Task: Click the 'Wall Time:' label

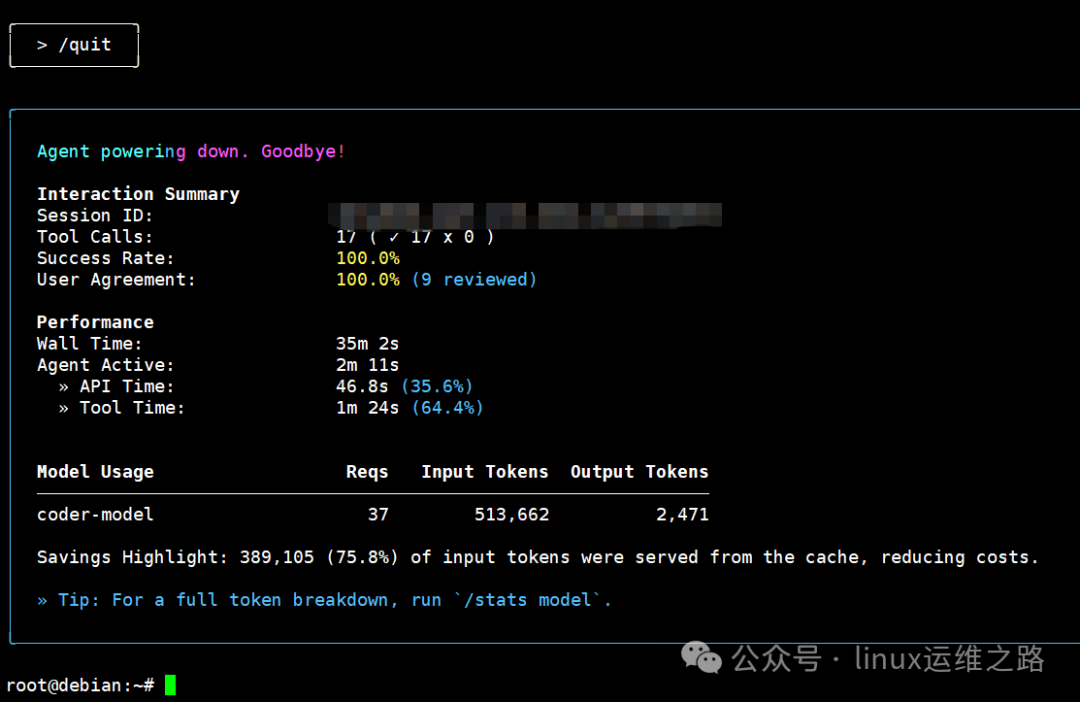Action: [x=89, y=344]
